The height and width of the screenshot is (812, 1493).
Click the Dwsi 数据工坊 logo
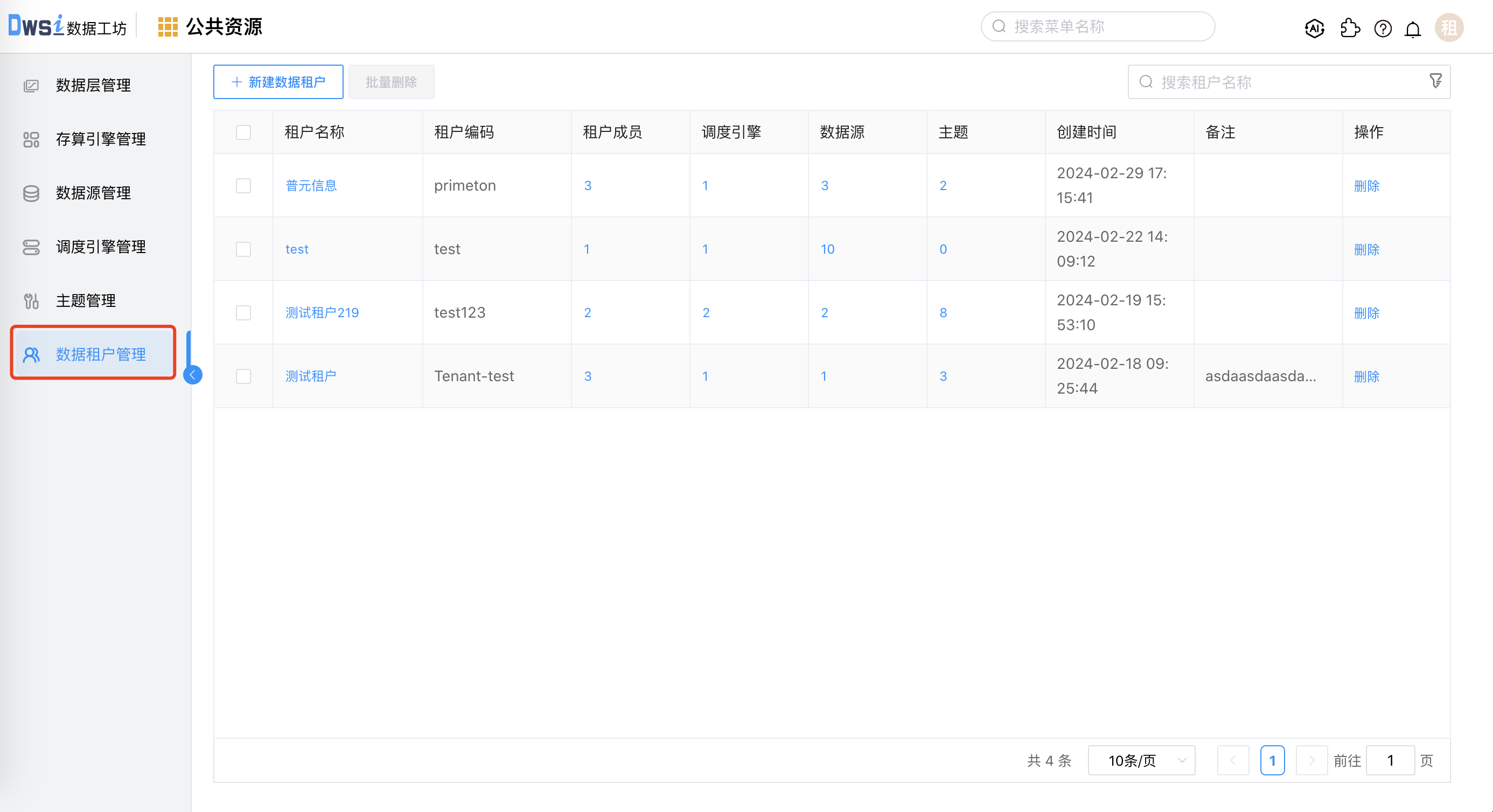[x=67, y=26]
